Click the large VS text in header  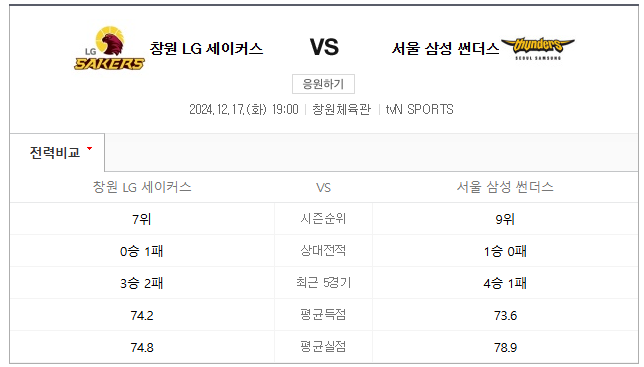(x=324, y=47)
